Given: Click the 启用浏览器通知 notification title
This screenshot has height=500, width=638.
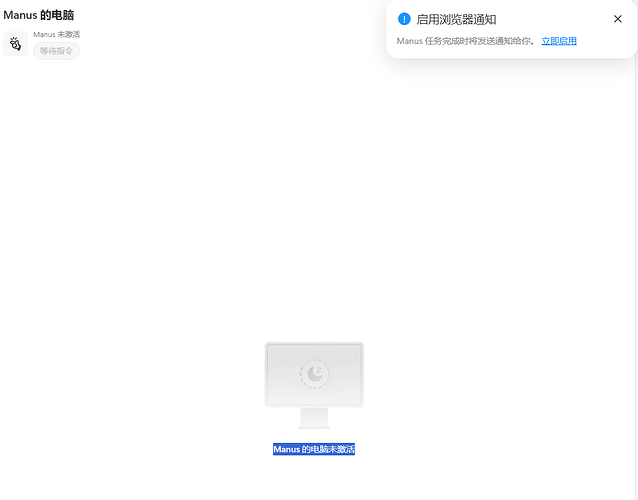Looking at the screenshot, I should click(x=456, y=19).
